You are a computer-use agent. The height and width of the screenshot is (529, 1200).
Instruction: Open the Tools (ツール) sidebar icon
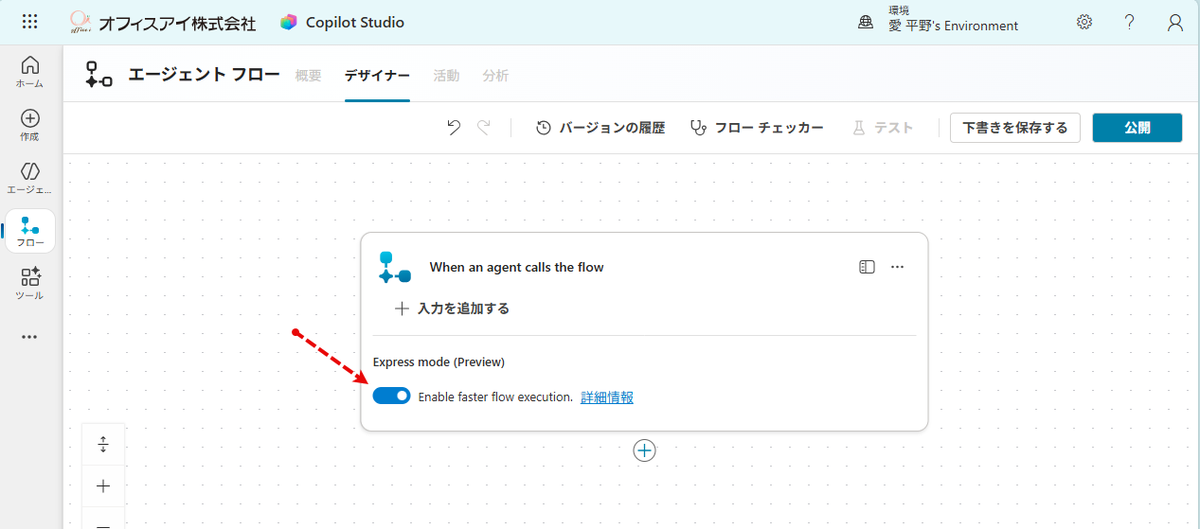click(30, 283)
